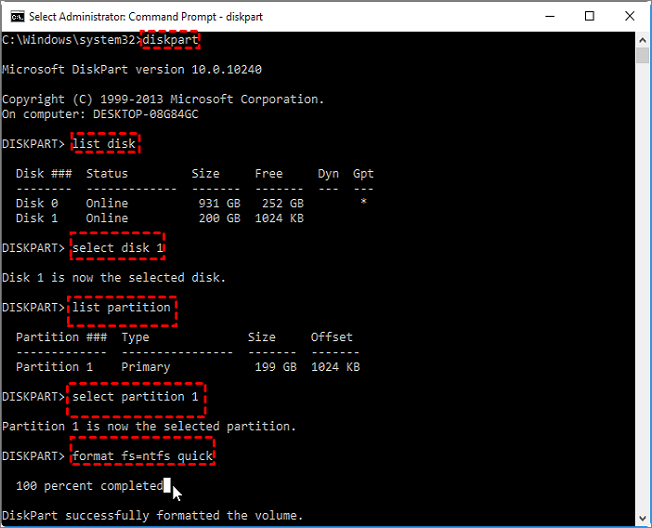Click the highlighted "diskpart" command
652x528 pixels.
point(170,39)
